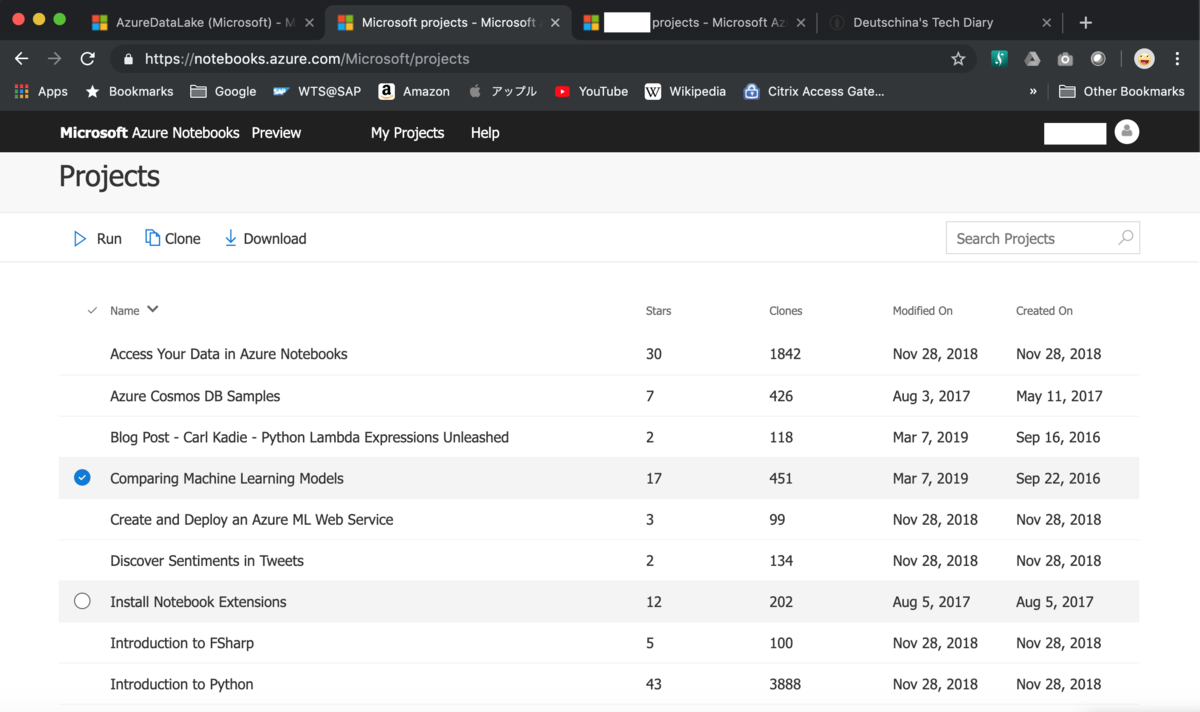This screenshot has height=712, width=1200.
Task: Open the Other Bookmarks folder
Action: coord(1121,91)
